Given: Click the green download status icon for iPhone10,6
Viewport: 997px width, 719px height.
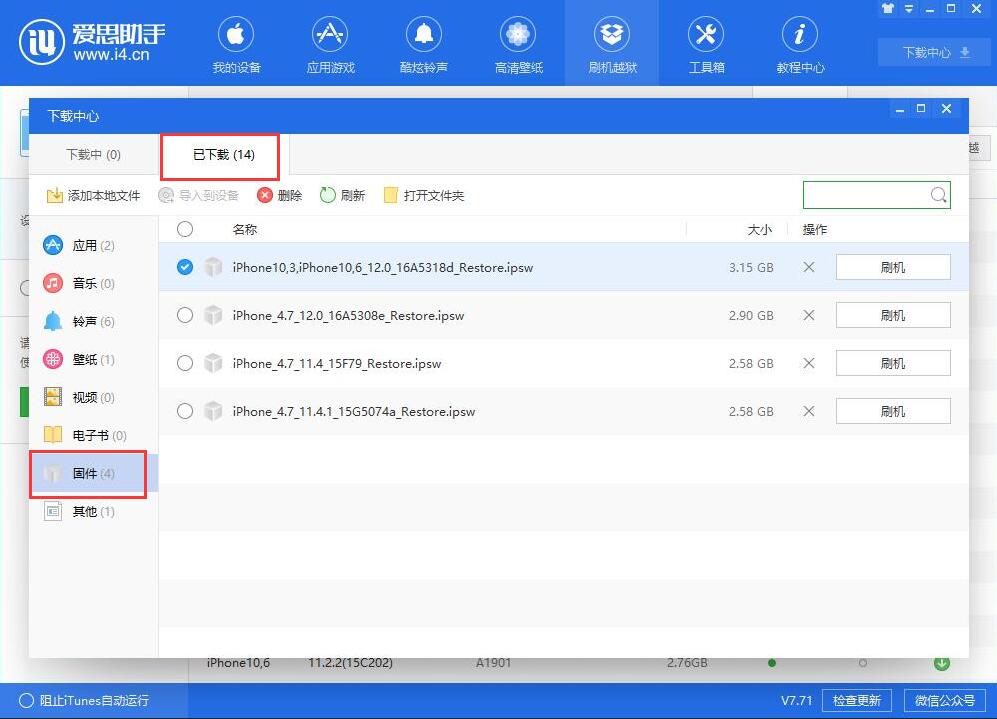Looking at the screenshot, I should pos(941,662).
